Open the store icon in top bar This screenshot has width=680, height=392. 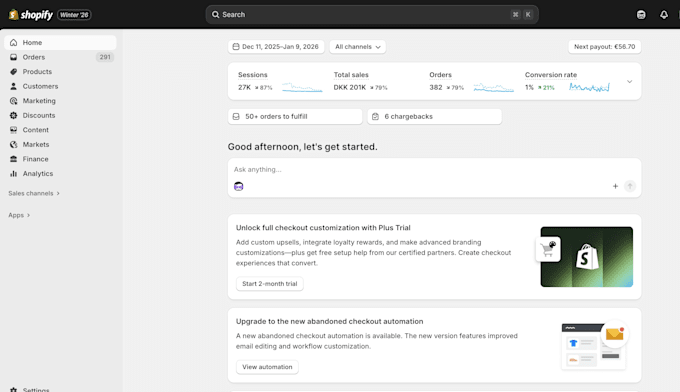pos(641,15)
